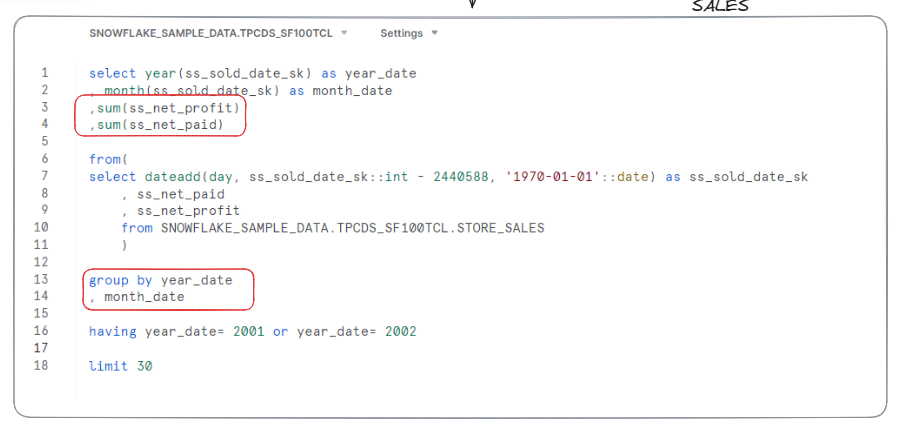Click line number 1 in the gutter
The width and height of the screenshot is (897, 434).
tap(44, 73)
